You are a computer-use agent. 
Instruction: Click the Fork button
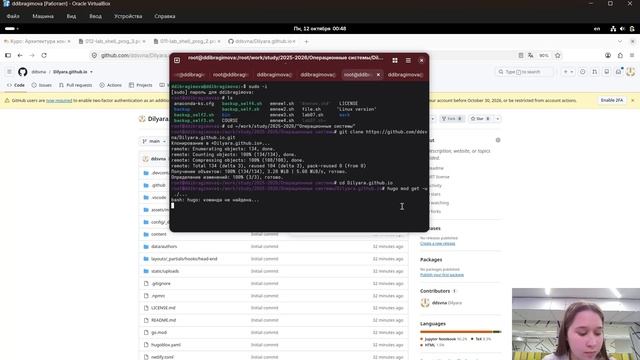point(451,119)
